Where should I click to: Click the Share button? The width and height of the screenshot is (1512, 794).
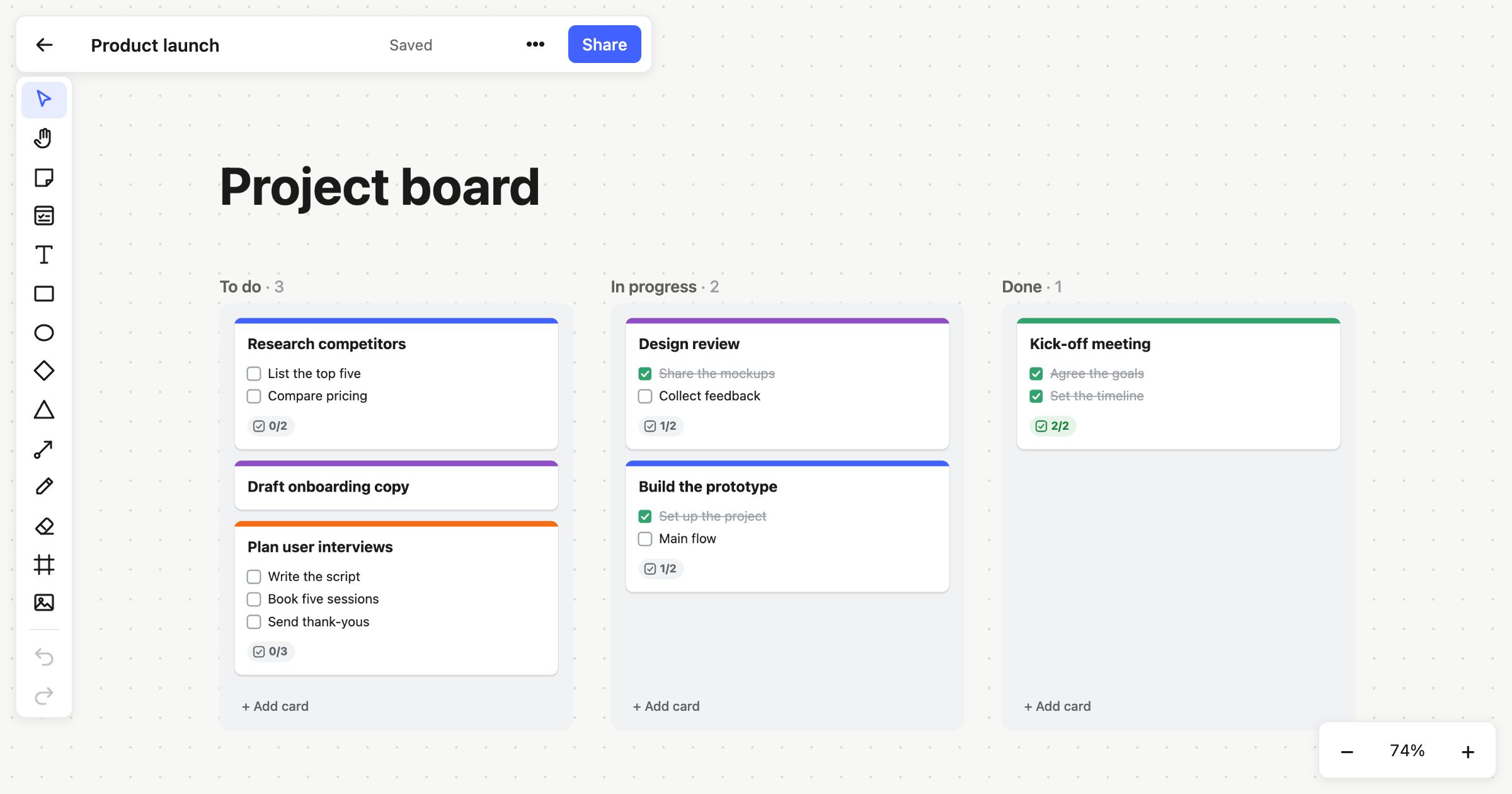pos(604,44)
